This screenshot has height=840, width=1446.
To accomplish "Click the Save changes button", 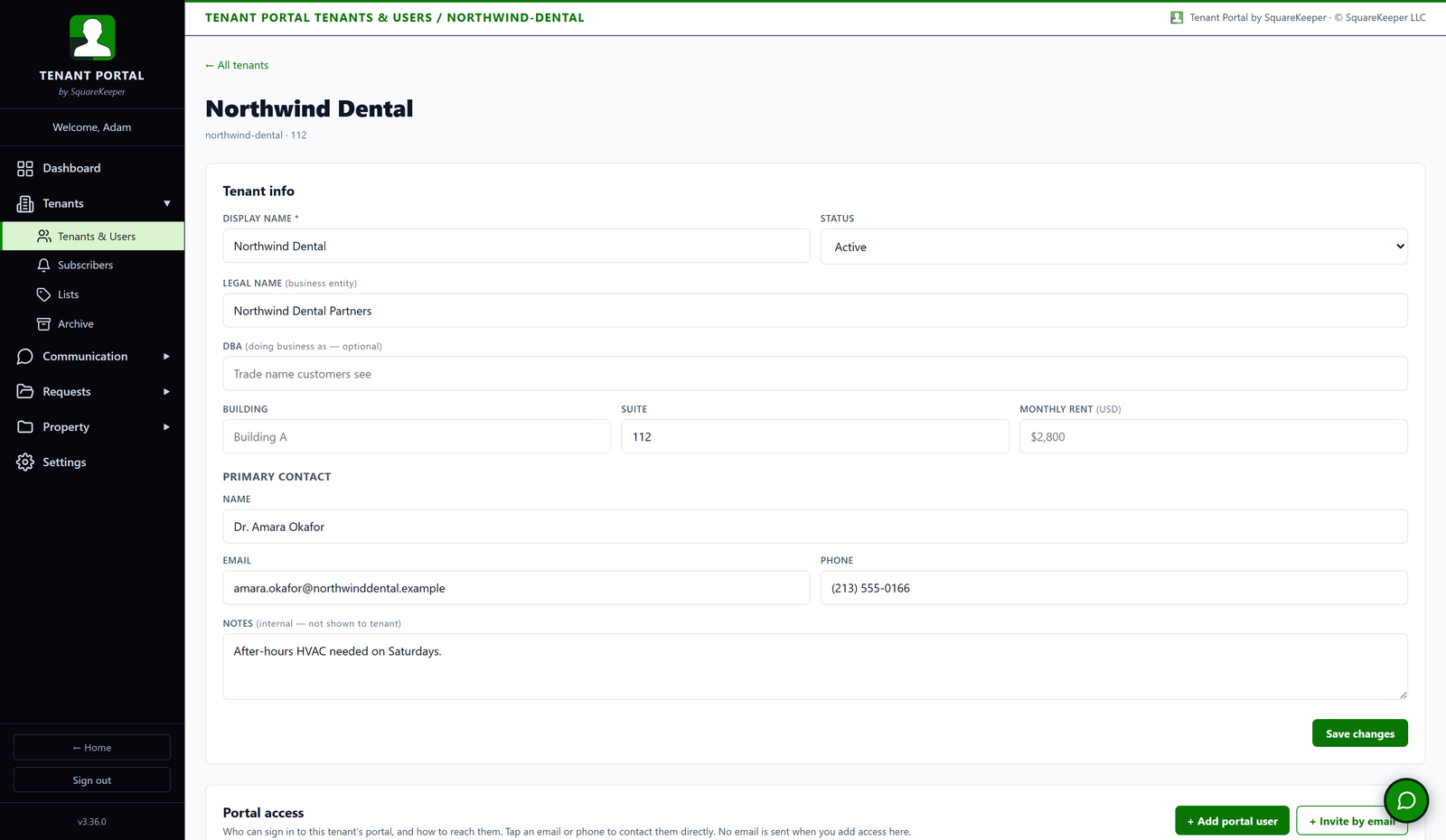I will tap(1359, 733).
